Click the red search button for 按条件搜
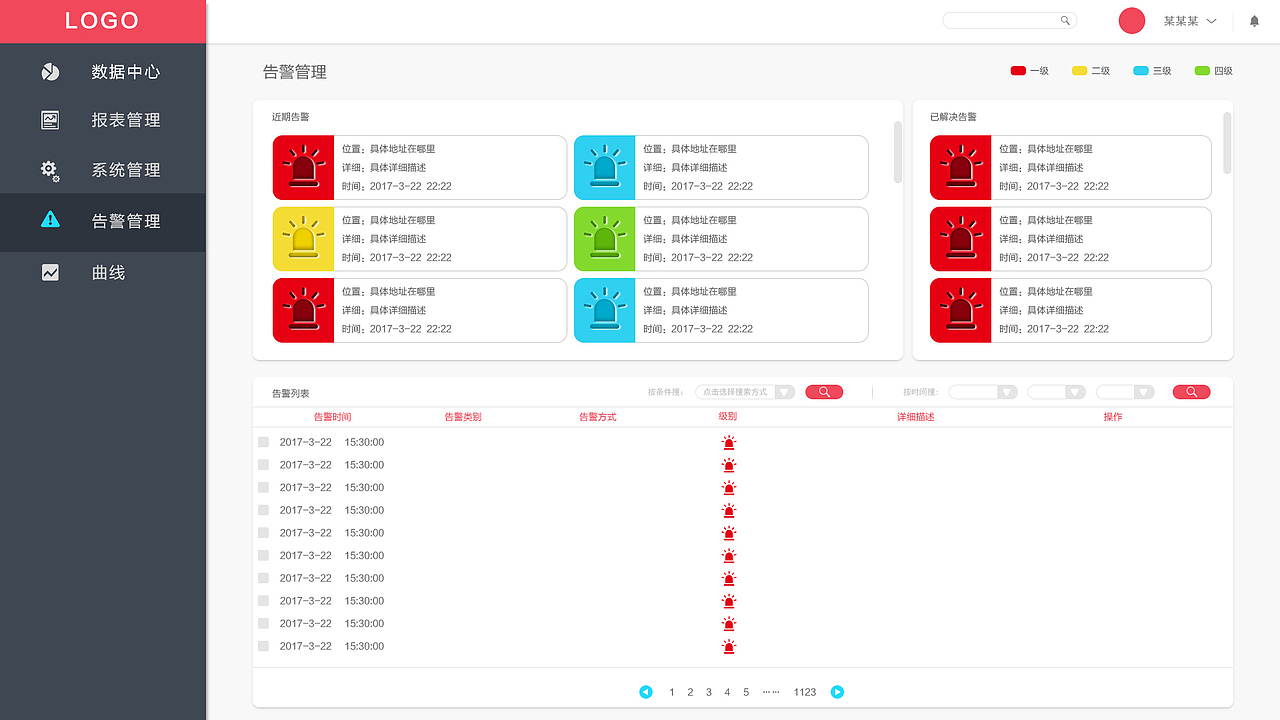This screenshot has height=720, width=1280. pos(824,392)
